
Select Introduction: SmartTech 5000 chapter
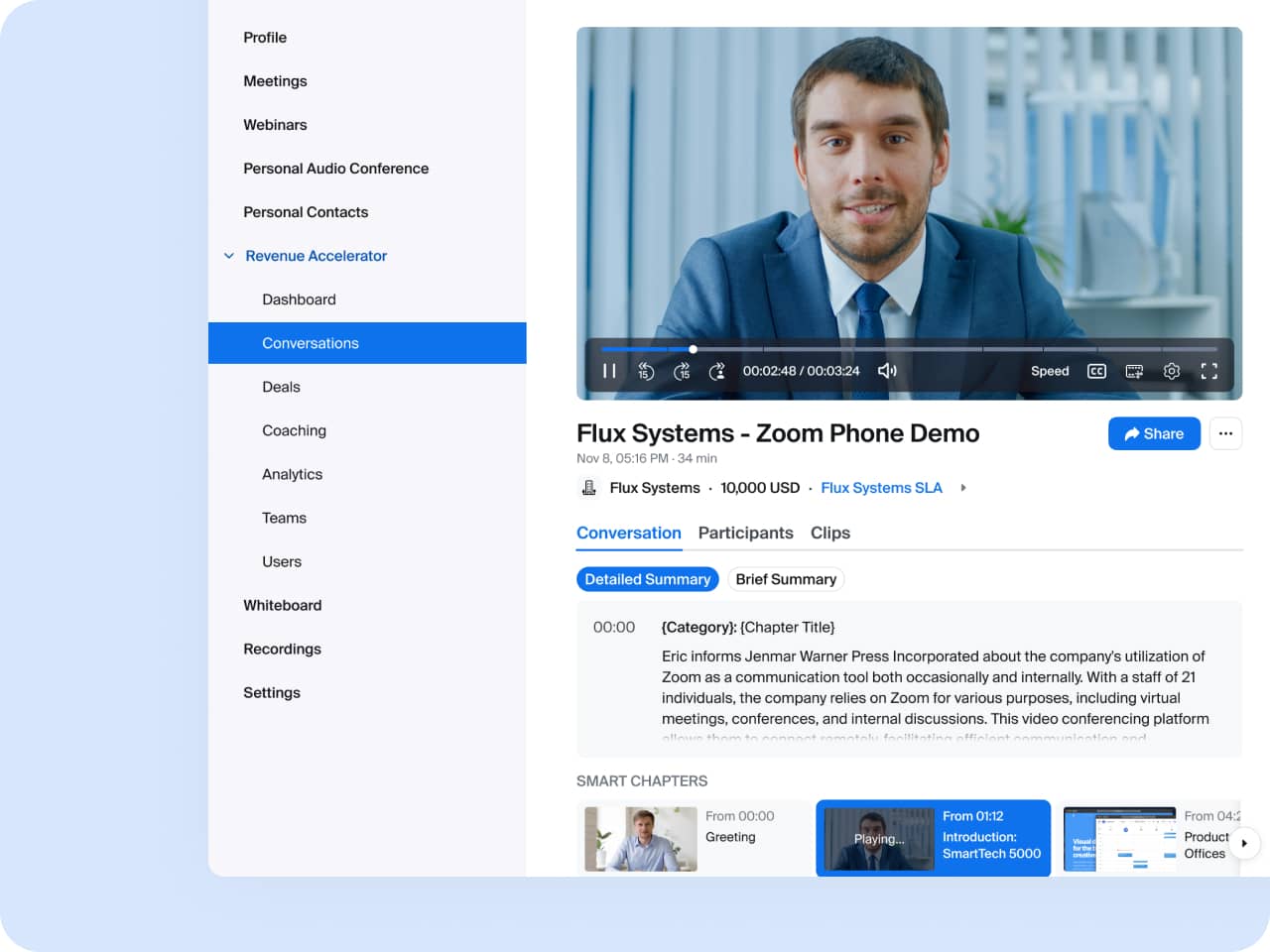click(x=933, y=838)
